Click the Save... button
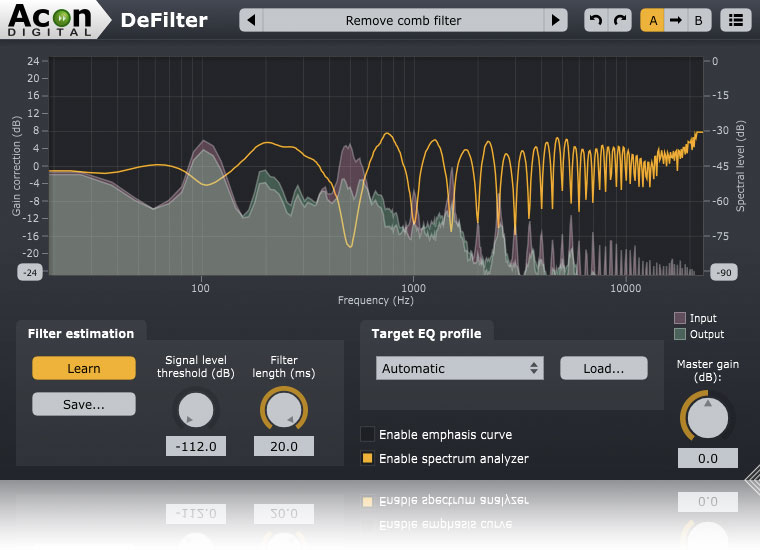Image resolution: width=760 pixels, height=550 pixels. coord(84,404)
